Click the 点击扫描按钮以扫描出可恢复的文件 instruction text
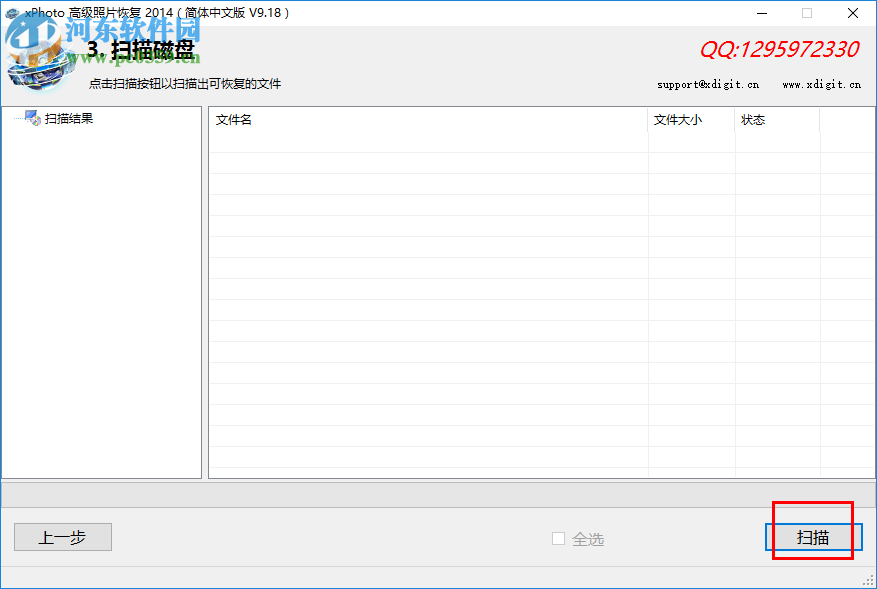The height and width of the screenshot is (589, 877). pos(185,84)
